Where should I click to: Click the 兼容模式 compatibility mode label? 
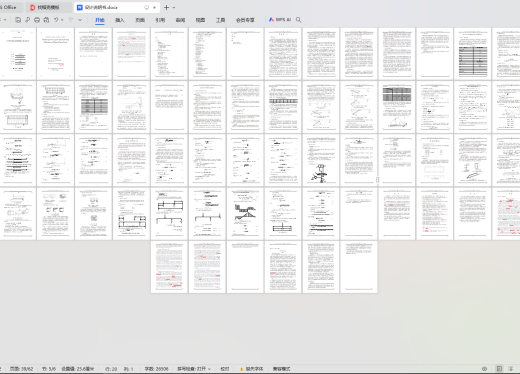[281, 369]
